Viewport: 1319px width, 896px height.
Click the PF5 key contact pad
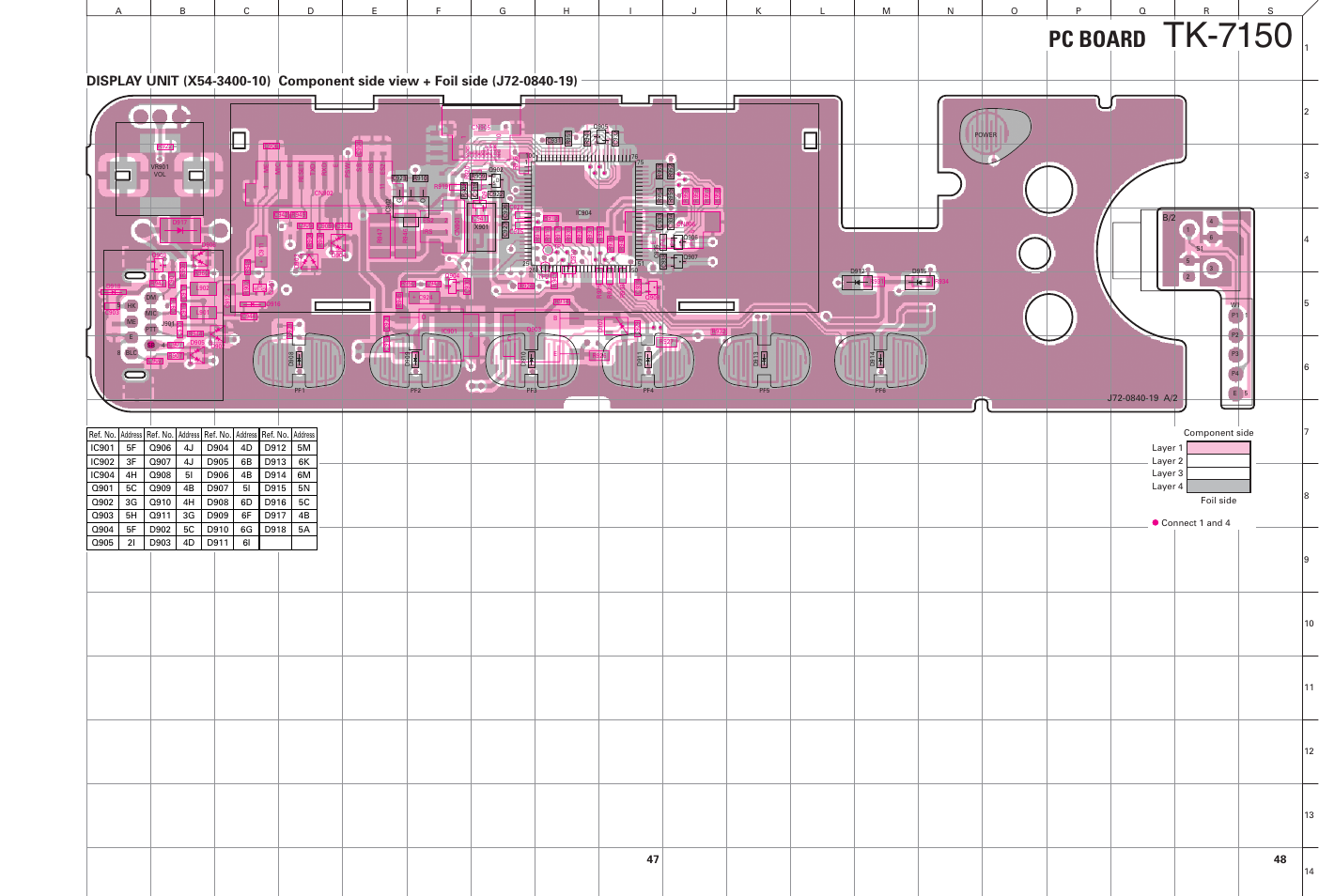coord(764,360)
